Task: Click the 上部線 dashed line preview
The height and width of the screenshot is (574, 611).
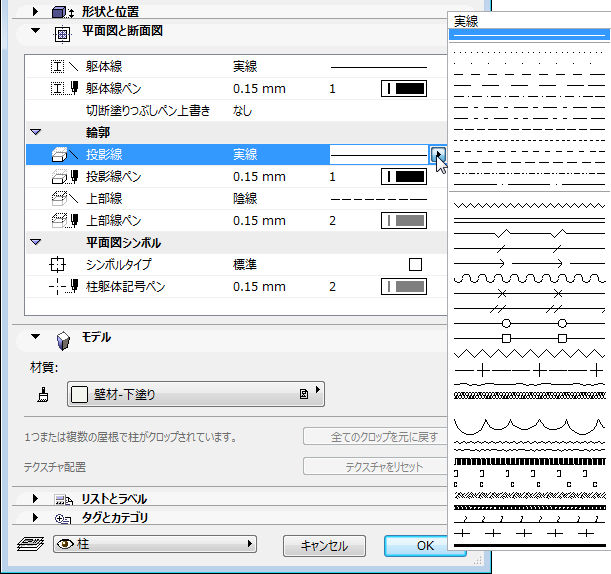Action: click(x=379, y=199)
